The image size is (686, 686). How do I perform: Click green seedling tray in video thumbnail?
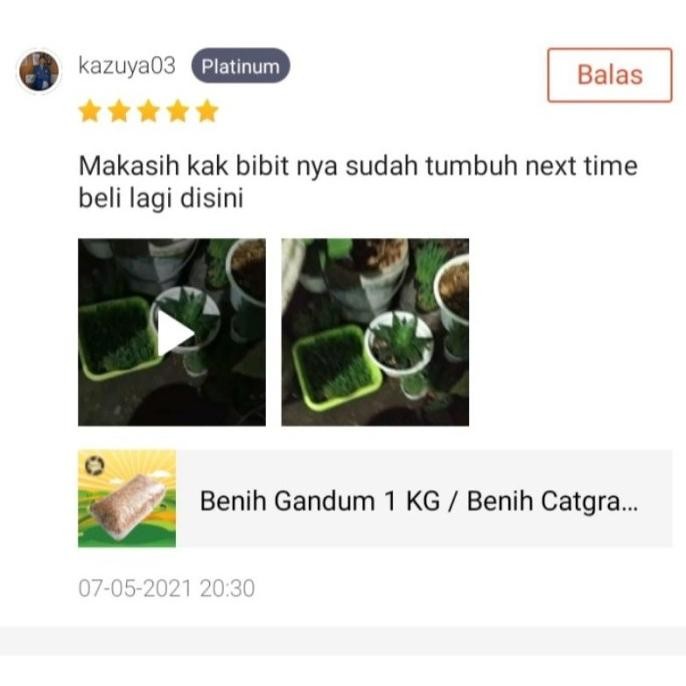pyautogui.click(x=117, y=338)
